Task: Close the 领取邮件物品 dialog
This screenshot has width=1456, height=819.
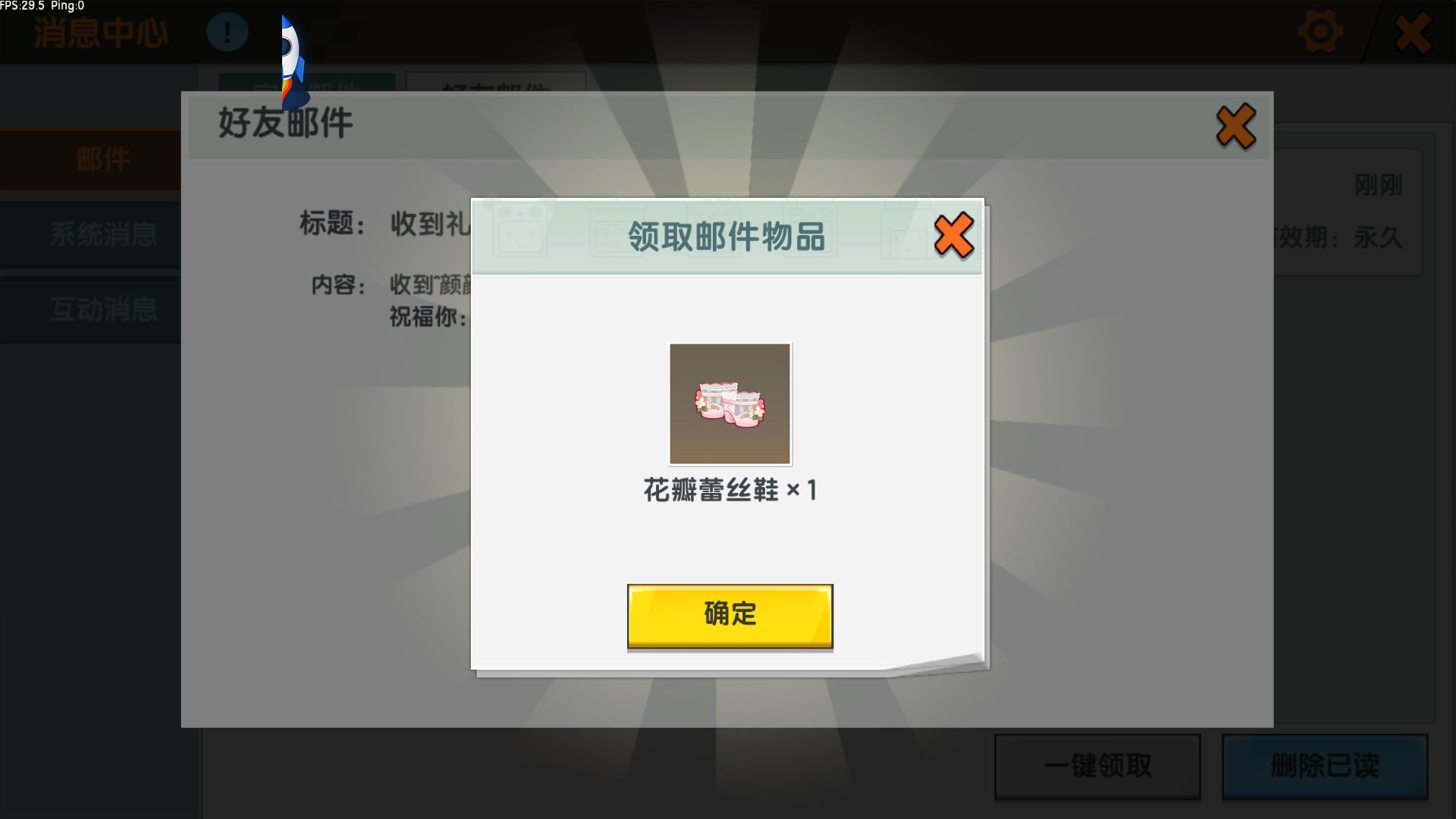Action: 954,236
